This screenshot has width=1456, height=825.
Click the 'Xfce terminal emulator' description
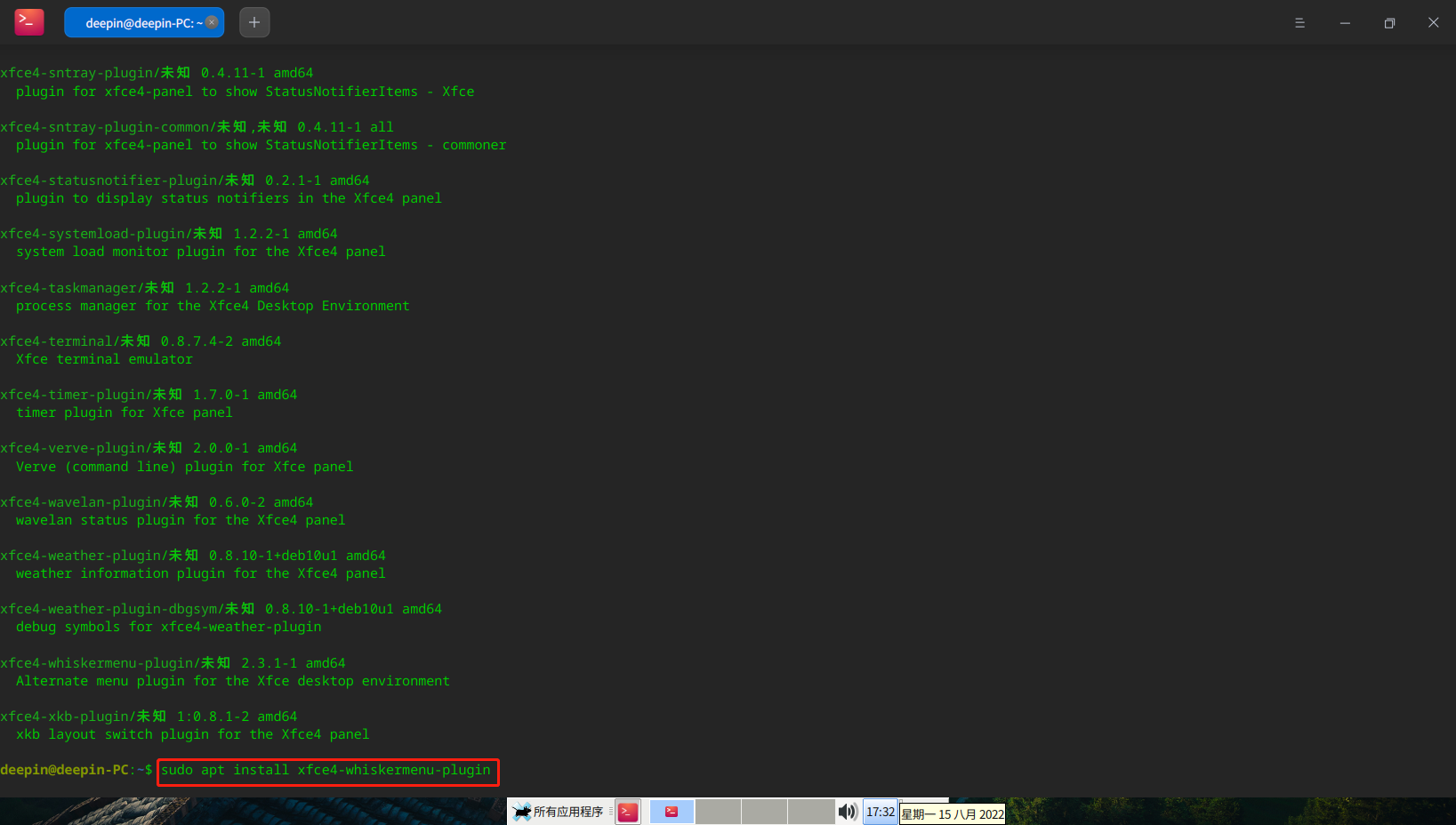[104, 359]
